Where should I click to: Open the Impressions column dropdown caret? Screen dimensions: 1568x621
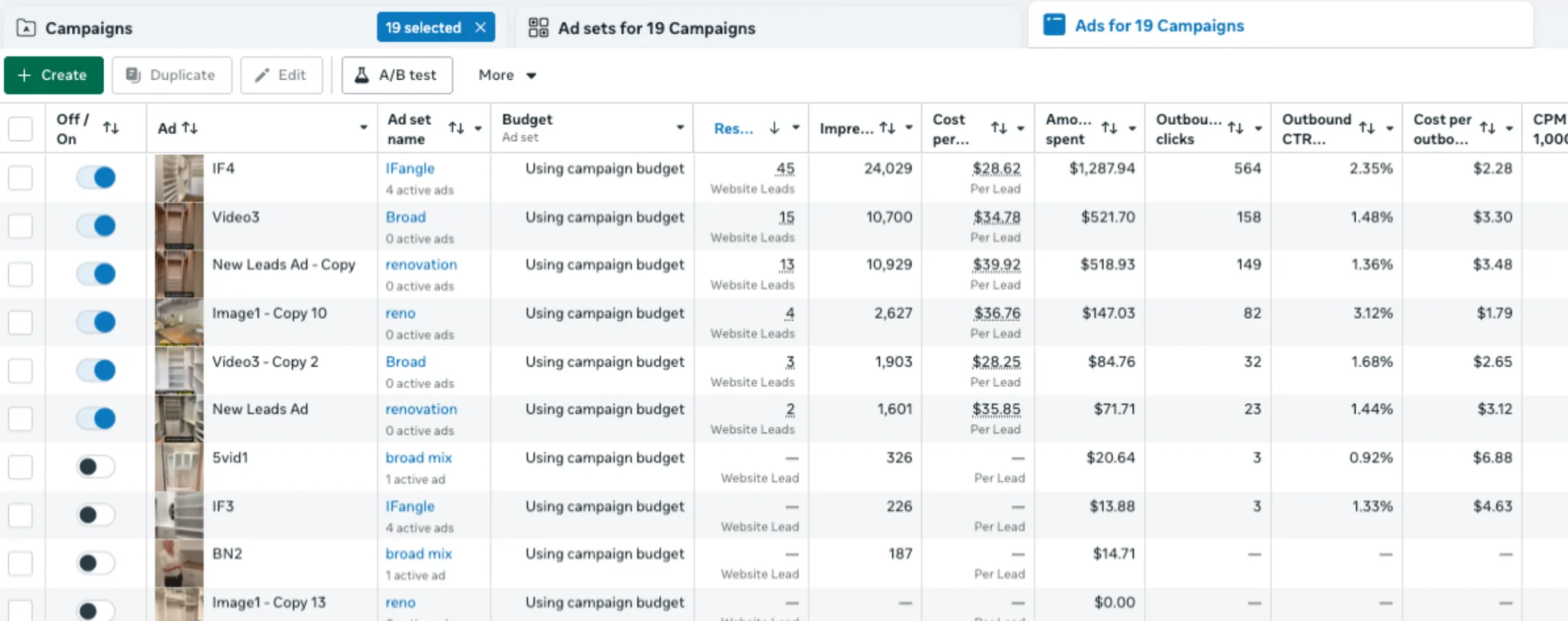click(x=909, y=127)
